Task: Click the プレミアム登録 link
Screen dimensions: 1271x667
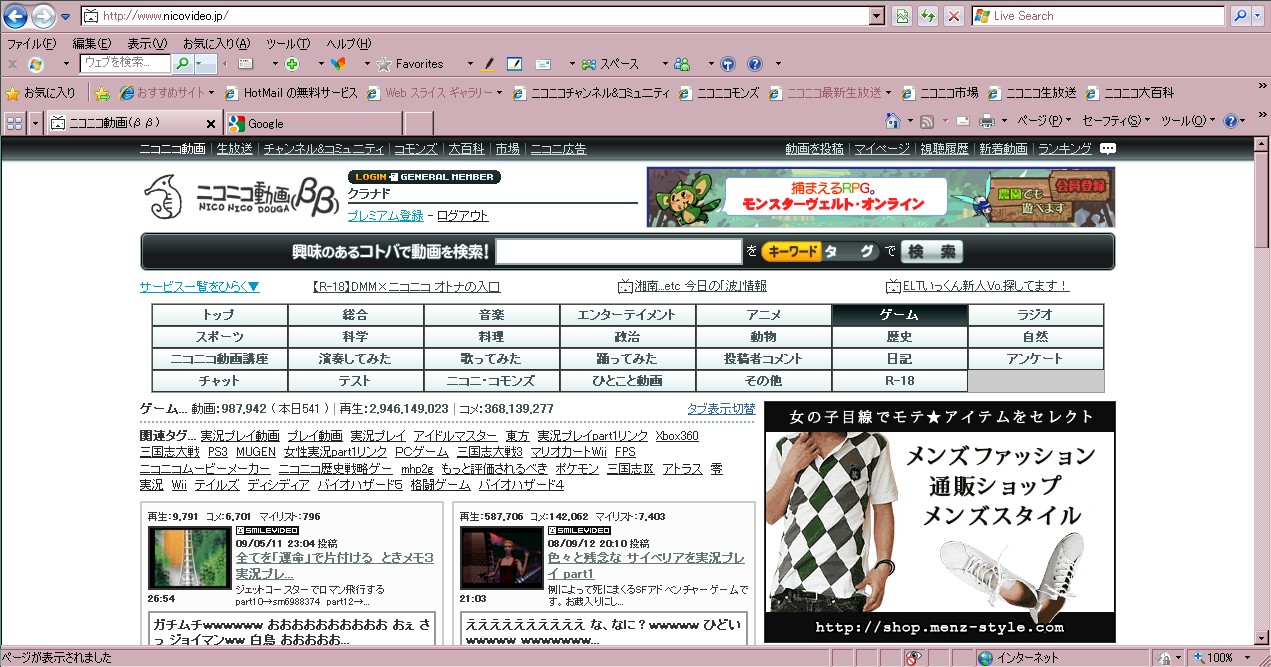Action: 385,216
